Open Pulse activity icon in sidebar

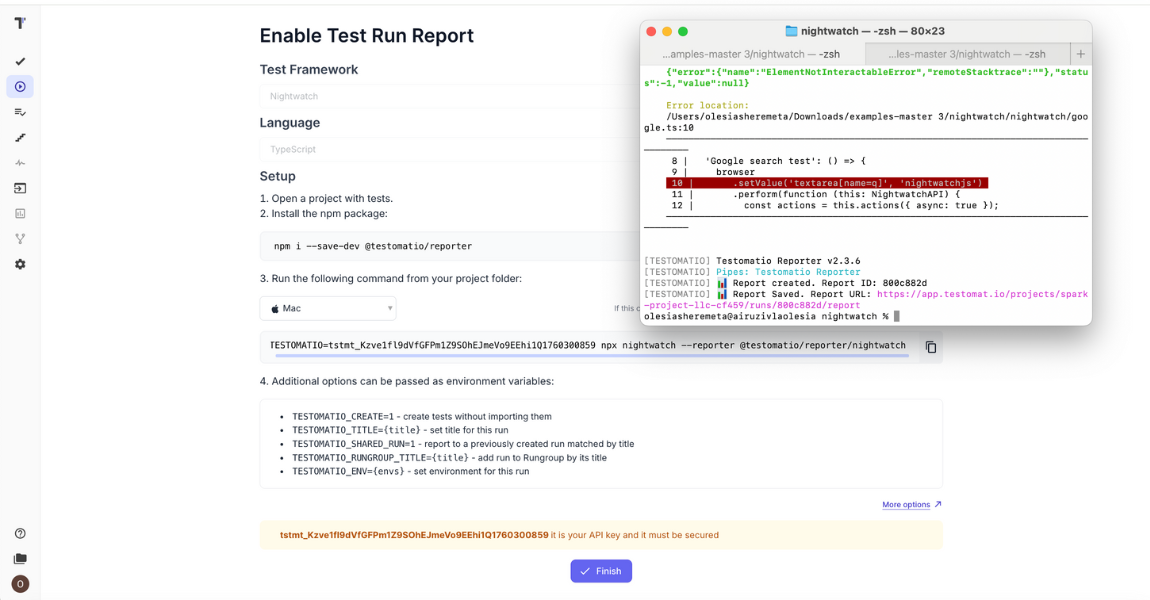(x=20, y=162)
